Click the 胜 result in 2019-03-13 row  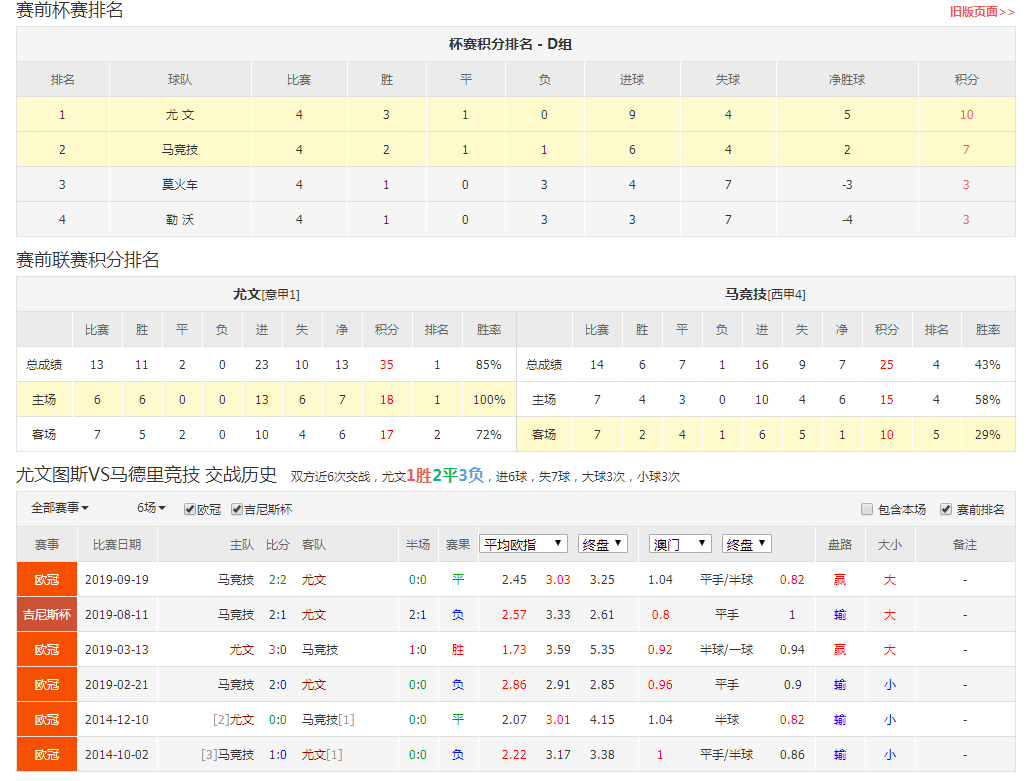[457, 650]
